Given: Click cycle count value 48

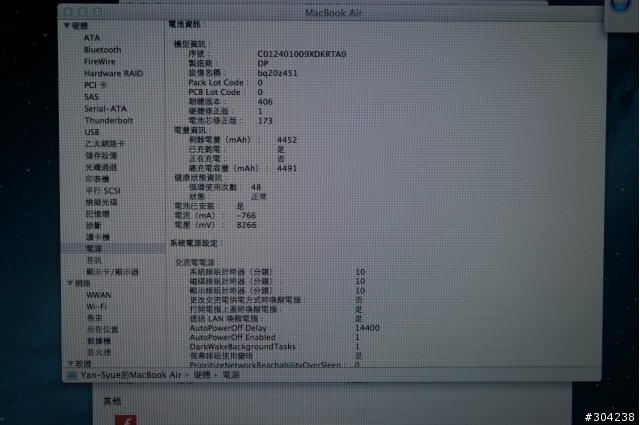Looking at the screenshot, I should [x=256, y=187].
